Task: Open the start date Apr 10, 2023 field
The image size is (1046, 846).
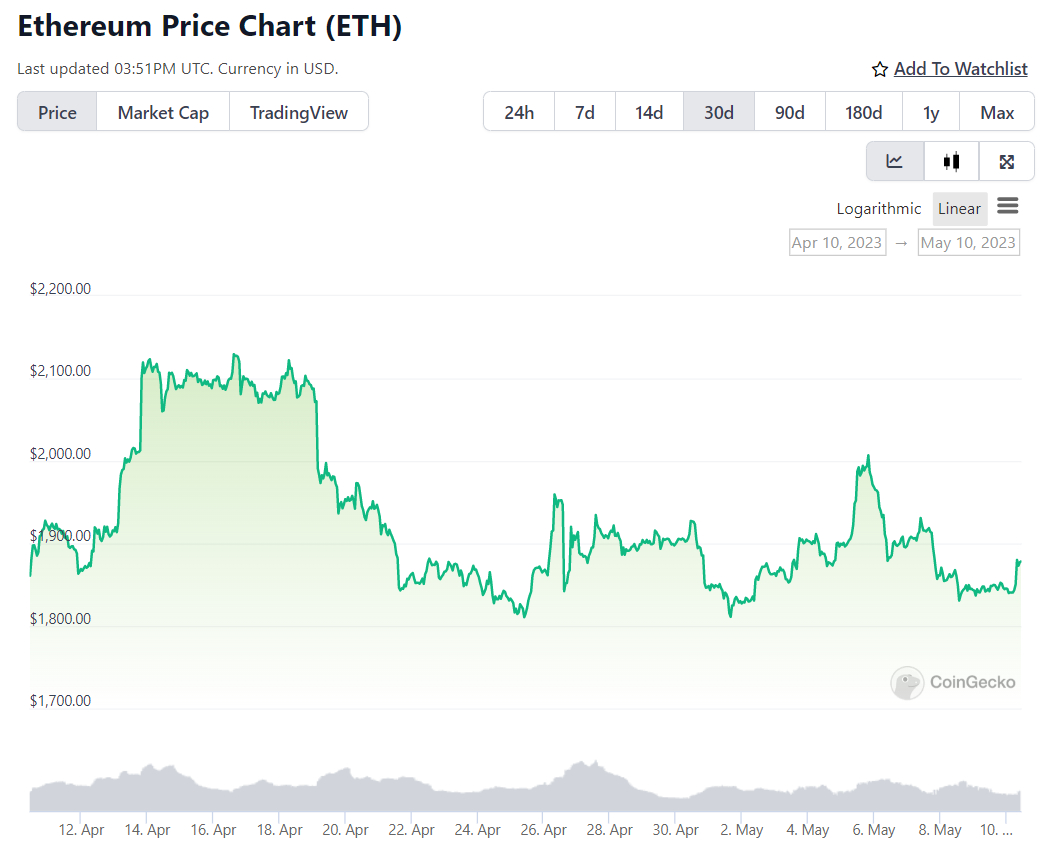Action: point(837,242)
